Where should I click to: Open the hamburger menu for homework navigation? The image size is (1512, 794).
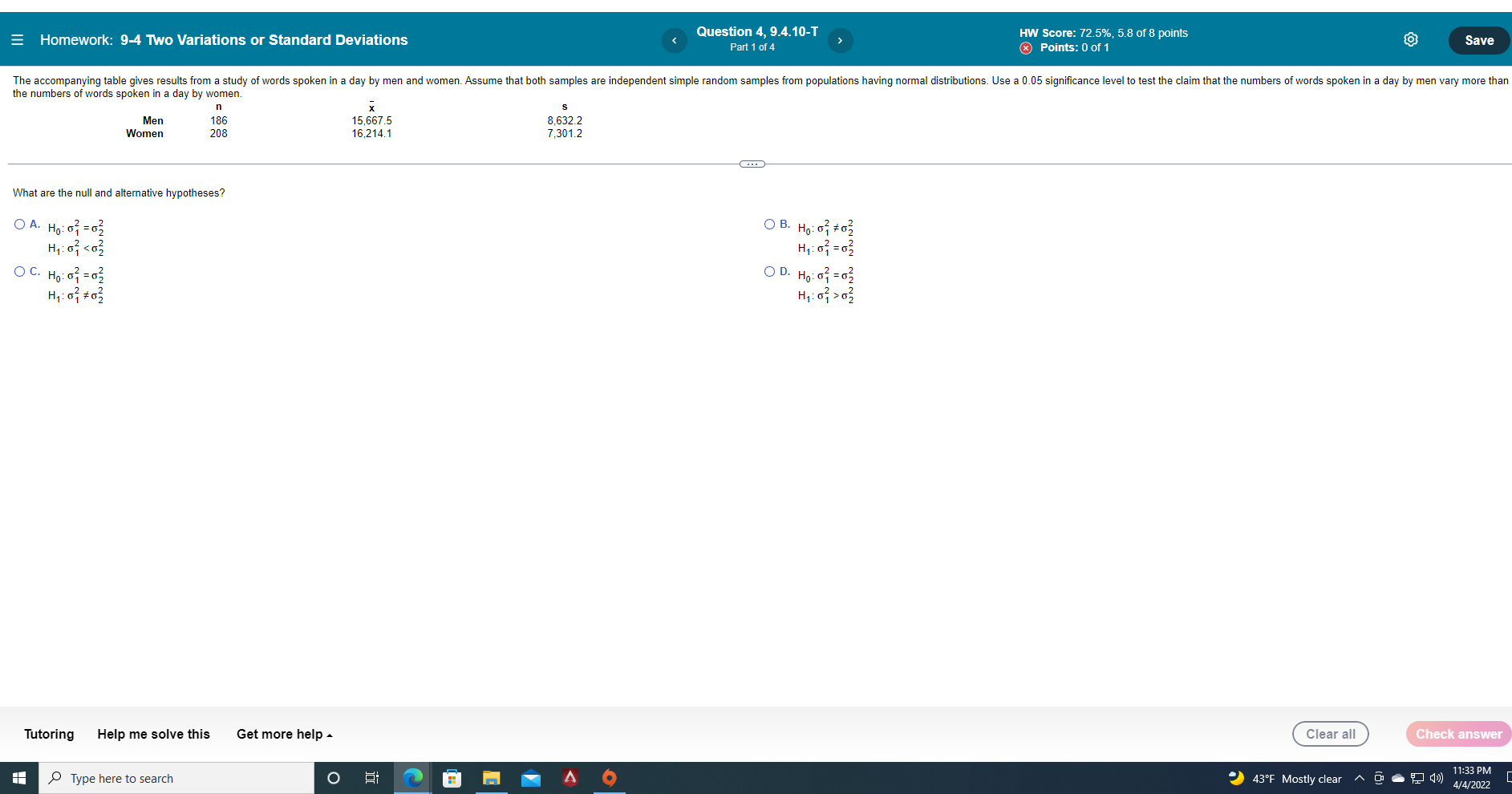(x=17, y=39)
